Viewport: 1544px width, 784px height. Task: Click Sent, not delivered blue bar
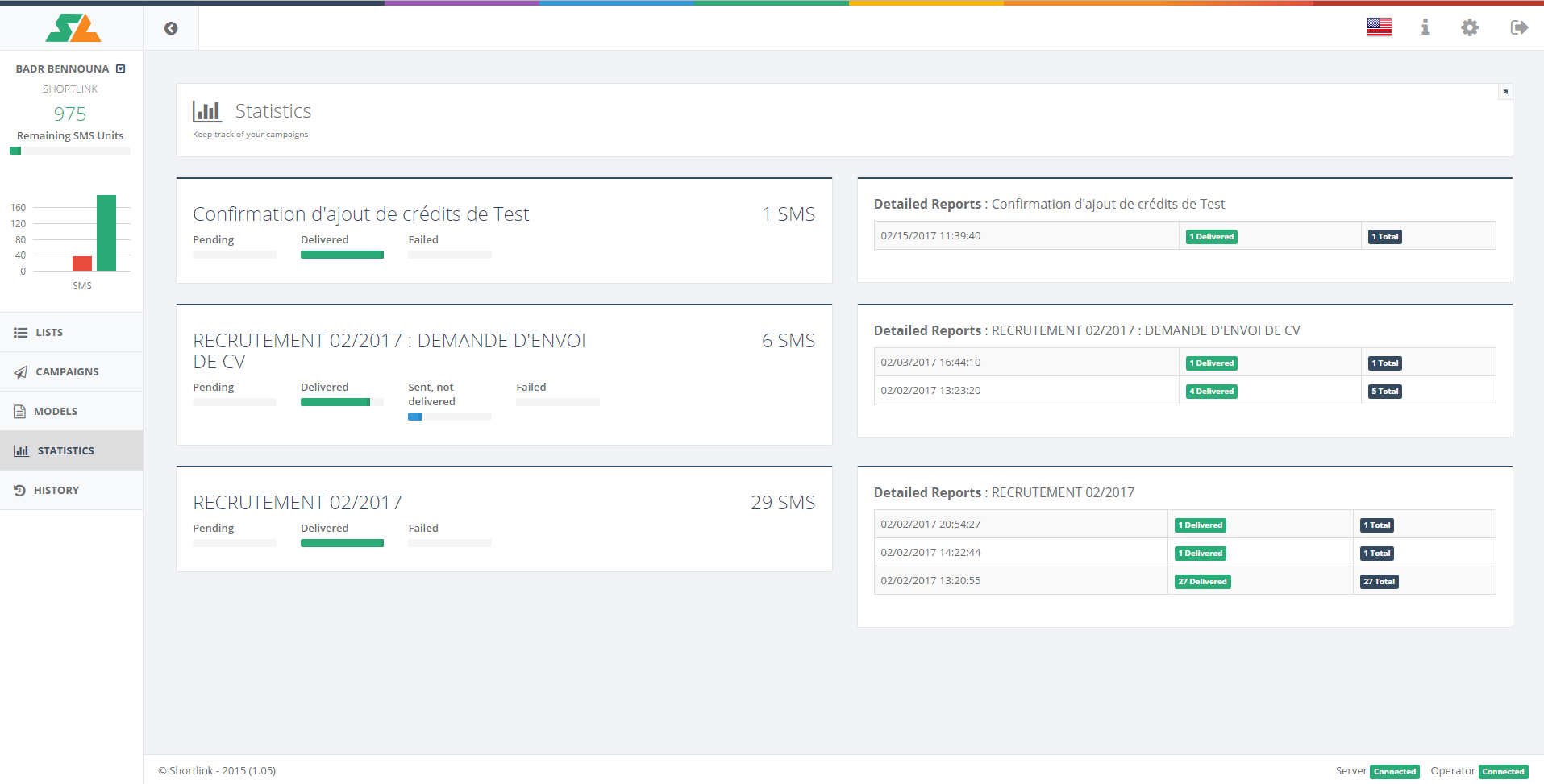(x=415, y=417)
